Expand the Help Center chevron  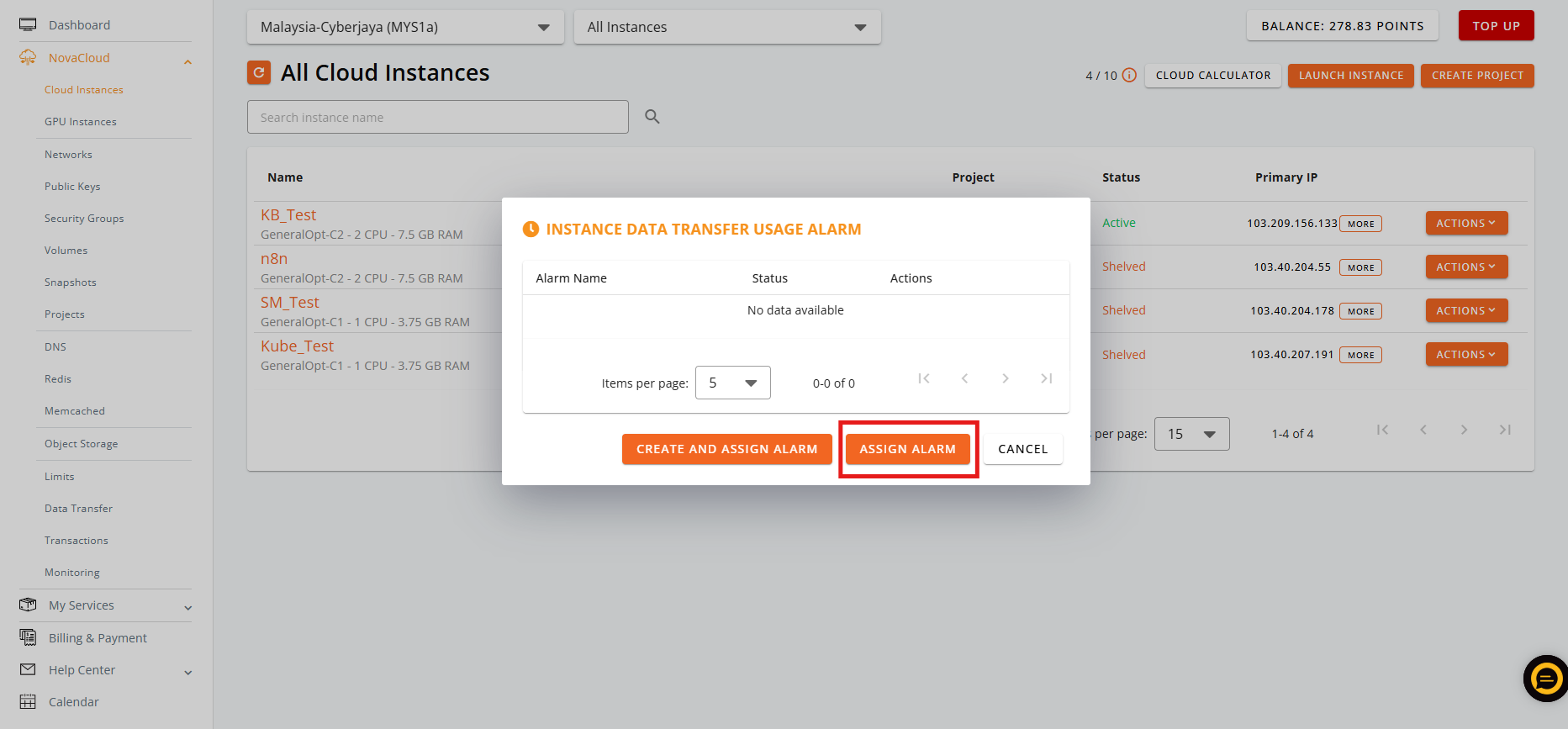(187, 673)
